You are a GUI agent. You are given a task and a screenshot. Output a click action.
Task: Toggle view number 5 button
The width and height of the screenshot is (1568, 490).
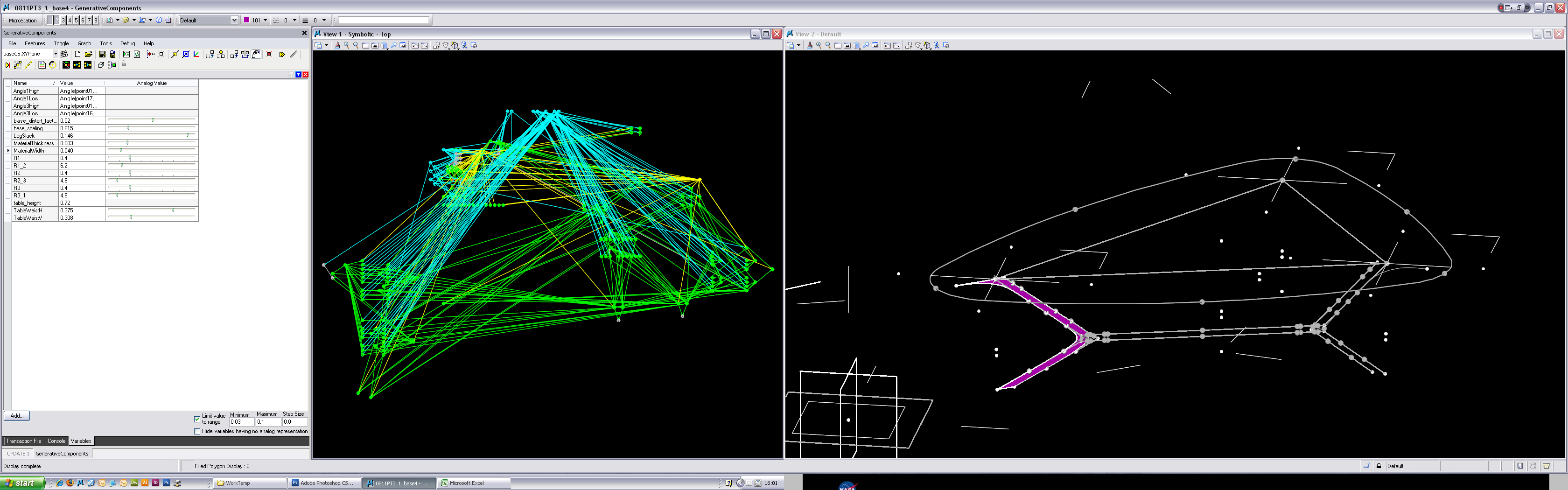coord(76,20)
